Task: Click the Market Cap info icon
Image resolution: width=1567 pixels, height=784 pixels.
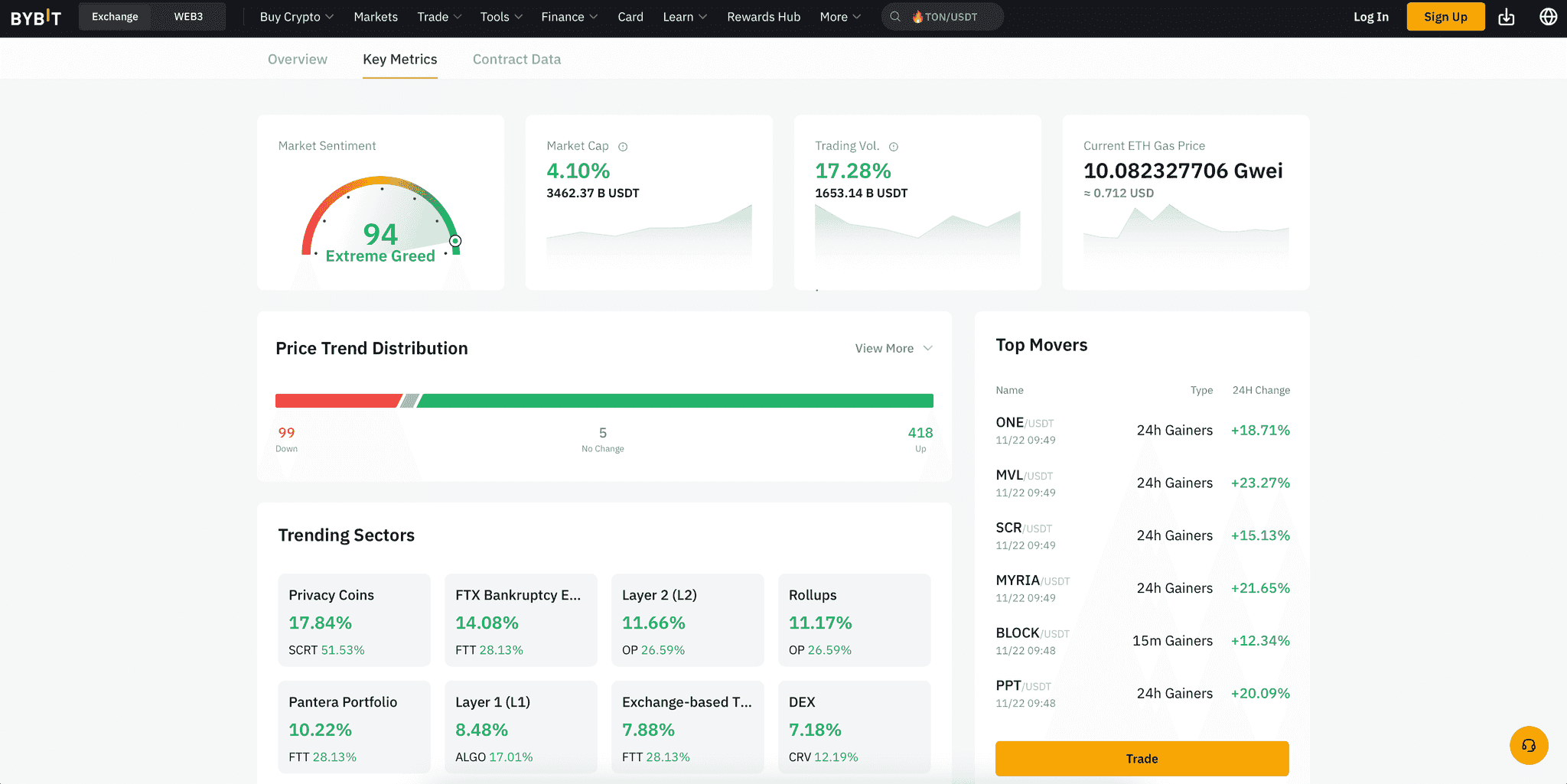Action: (x=623, y=147)
